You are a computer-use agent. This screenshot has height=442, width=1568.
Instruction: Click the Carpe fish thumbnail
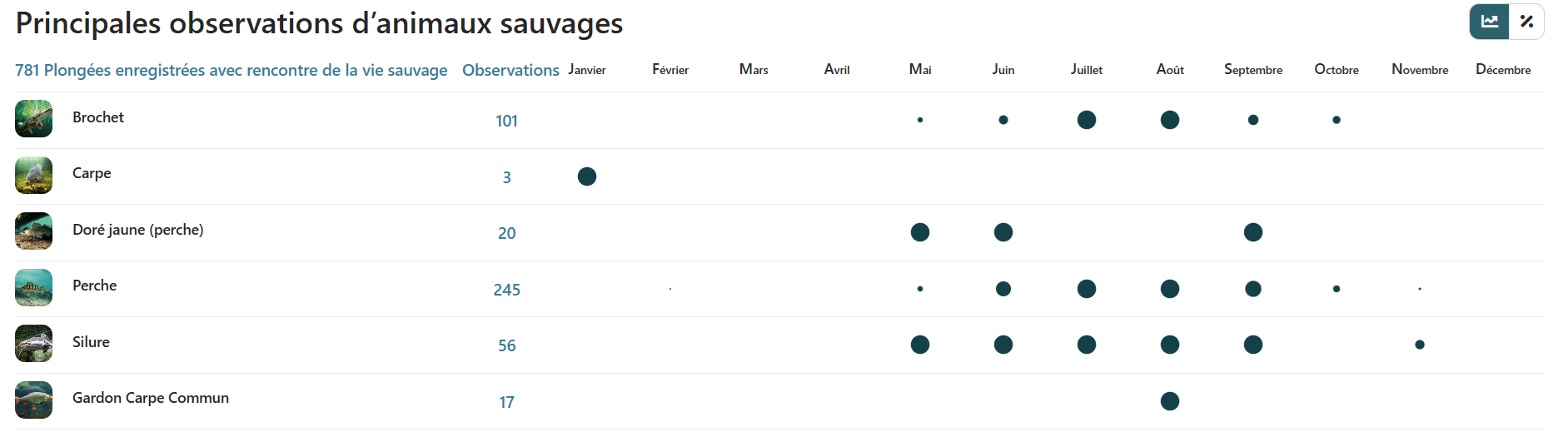tap(33, 175)
